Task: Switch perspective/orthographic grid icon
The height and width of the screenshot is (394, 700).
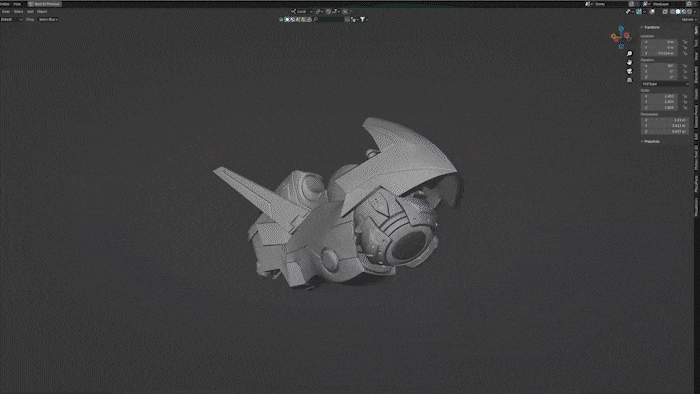Action: point(629,80)
